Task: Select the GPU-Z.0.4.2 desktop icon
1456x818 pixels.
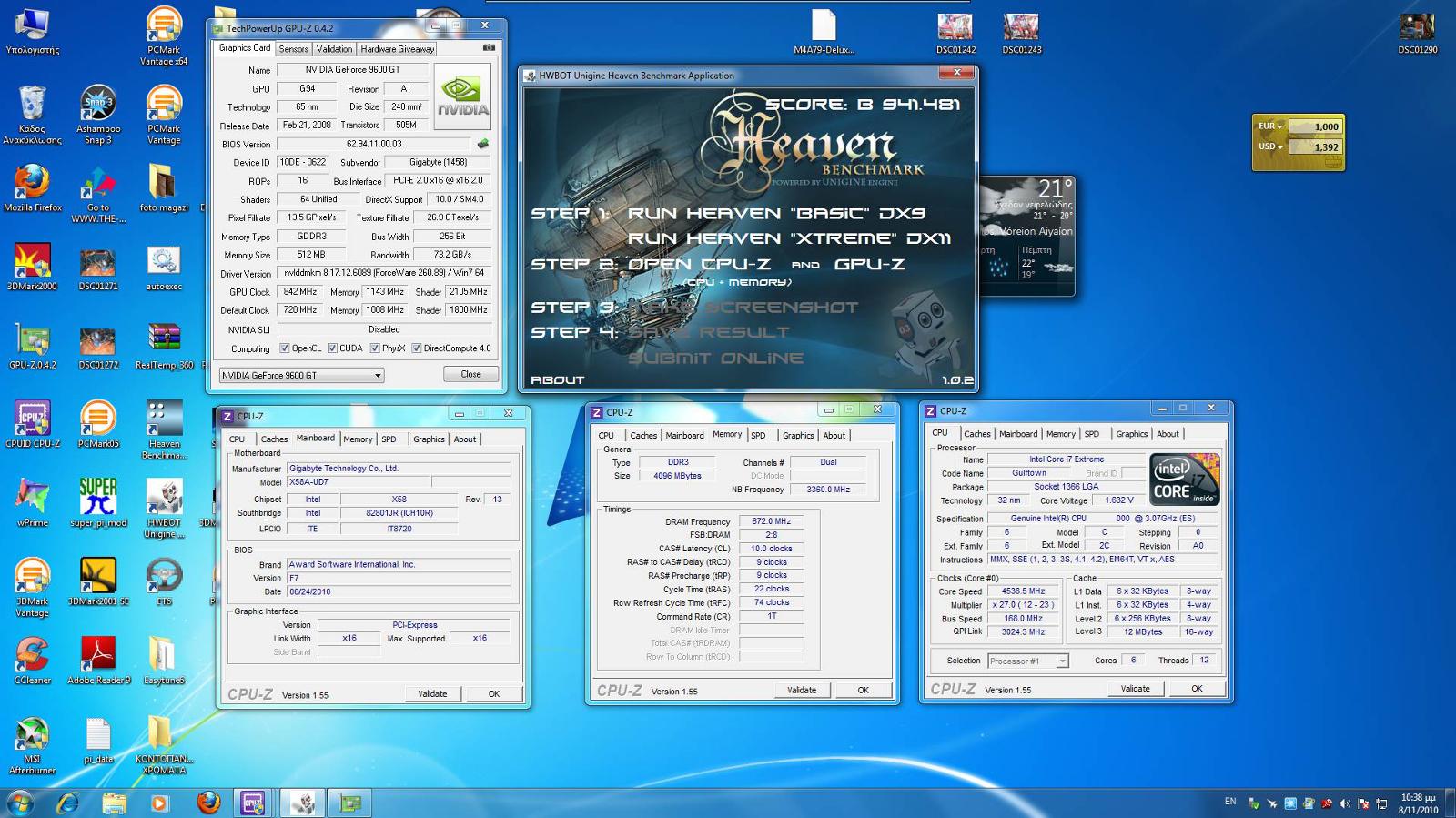Action: point(33,346)
